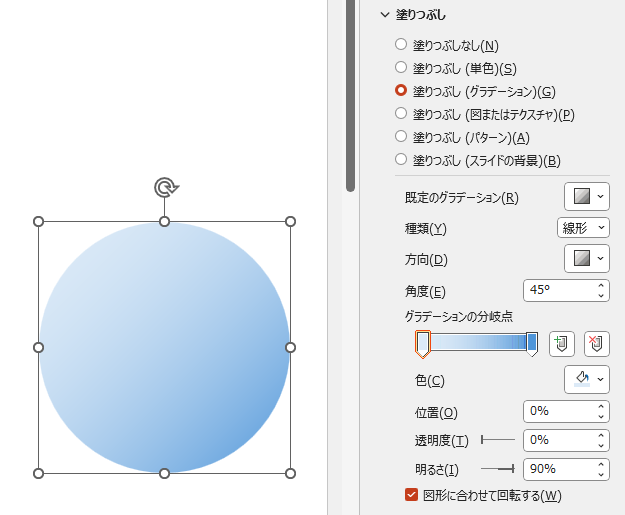Decrease 明るさ with down spinner arrow
This screenshot has height=515, width=625.
pos(601,474)
